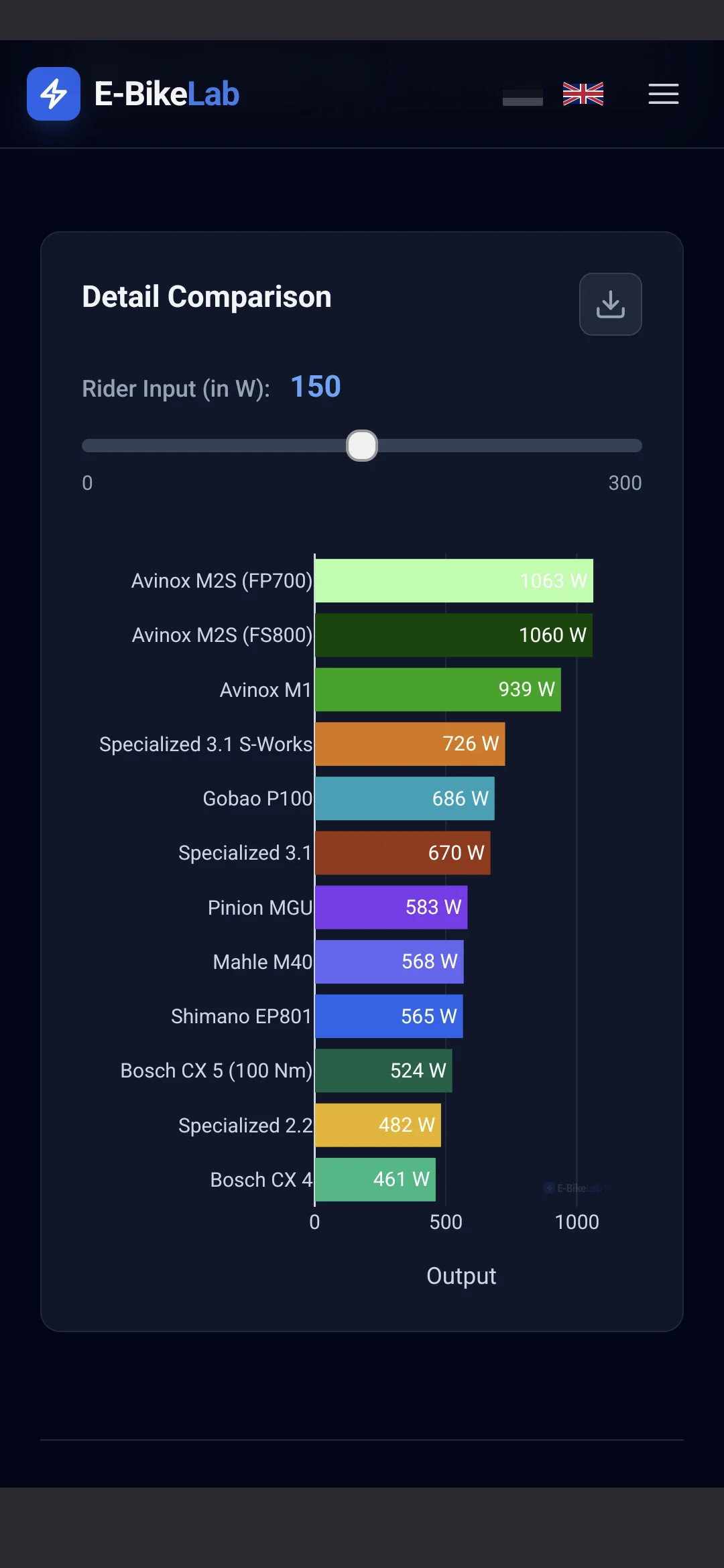Select the German flag language option

523,94
